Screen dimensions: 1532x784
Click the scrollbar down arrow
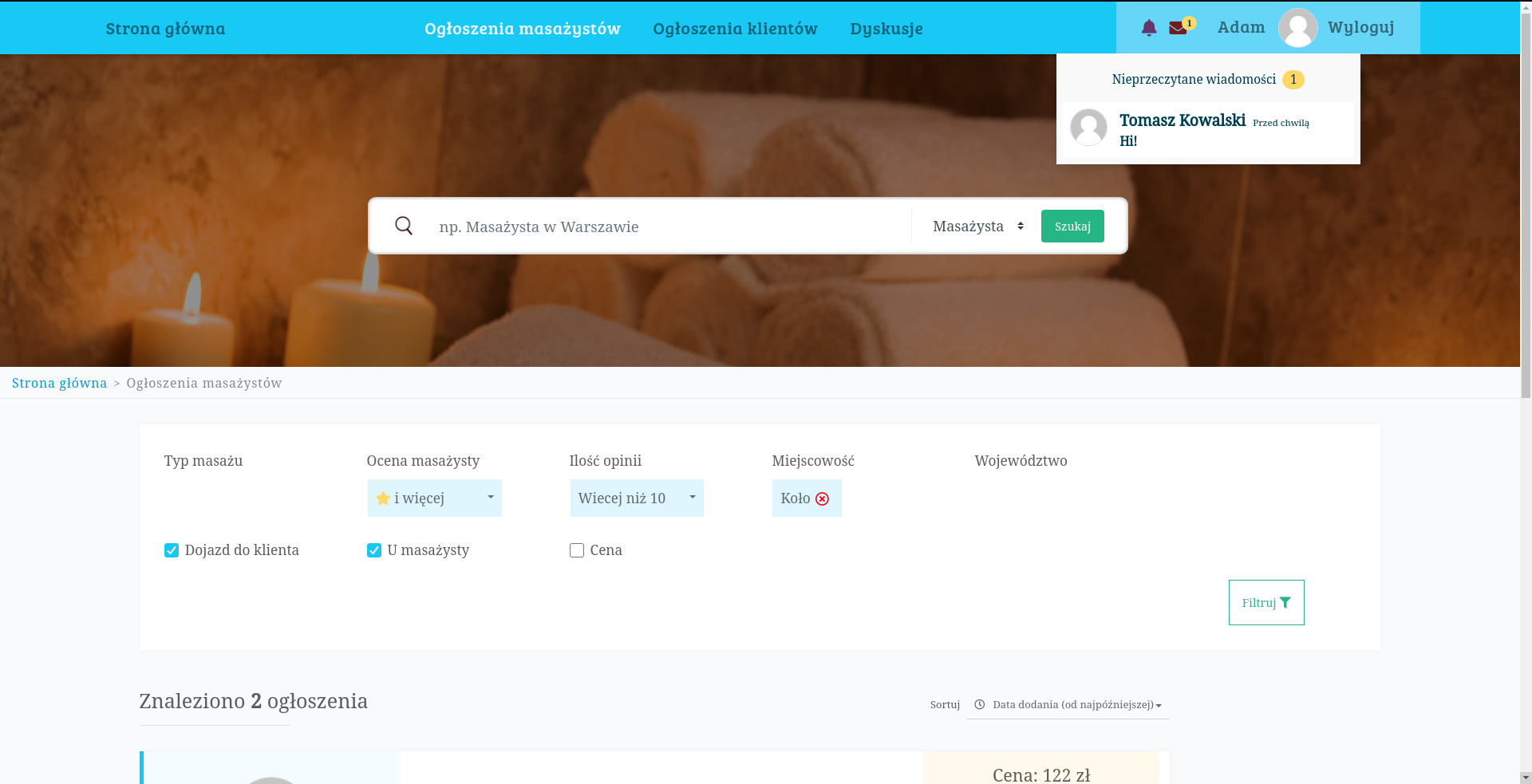point(1526,777)
